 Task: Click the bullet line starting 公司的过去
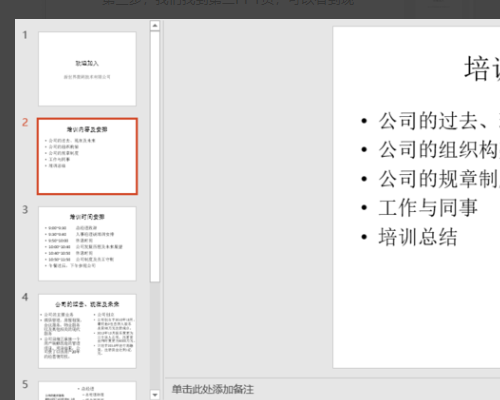tap(439, 120)
